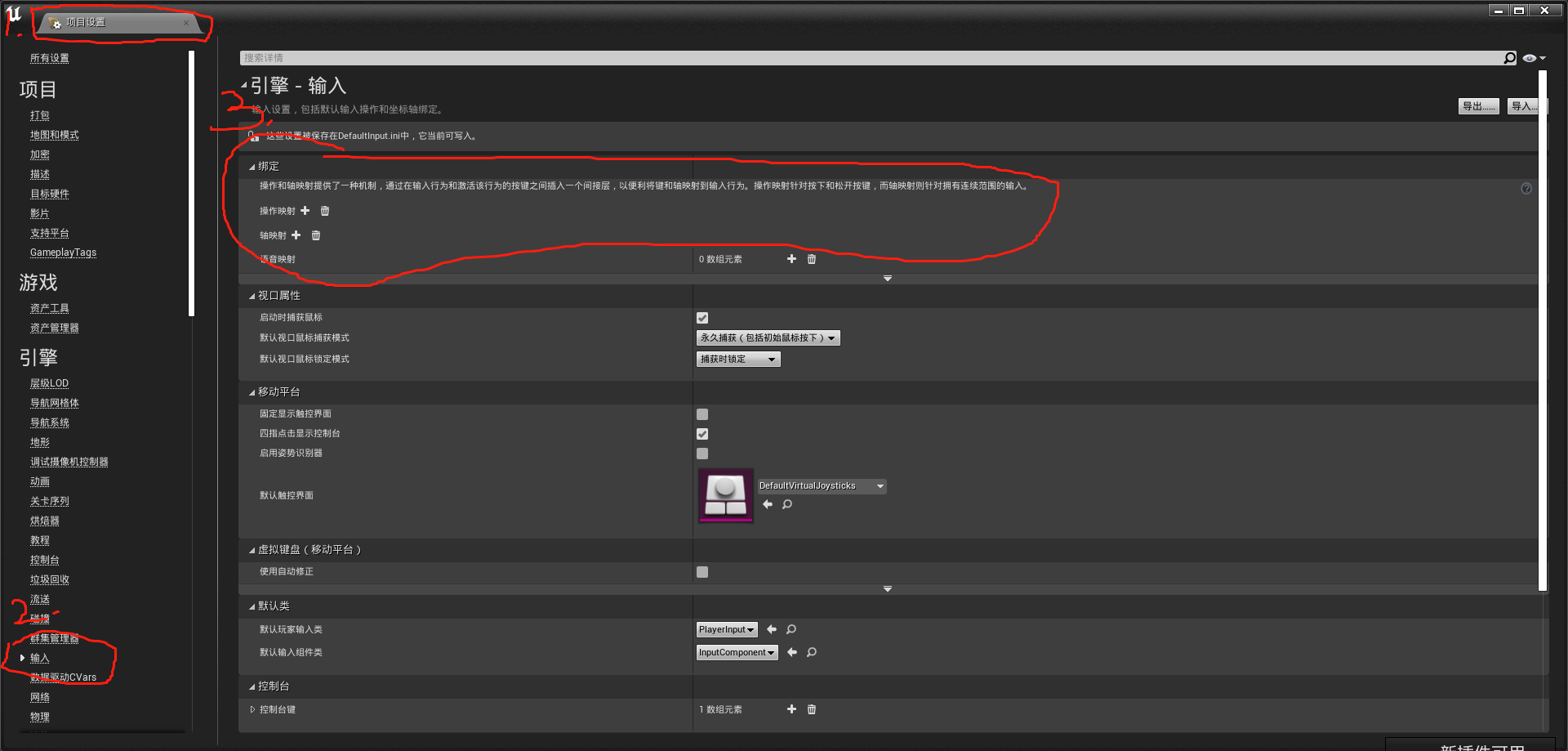
Task: Open 打包 settings
Action: (40, 115)
